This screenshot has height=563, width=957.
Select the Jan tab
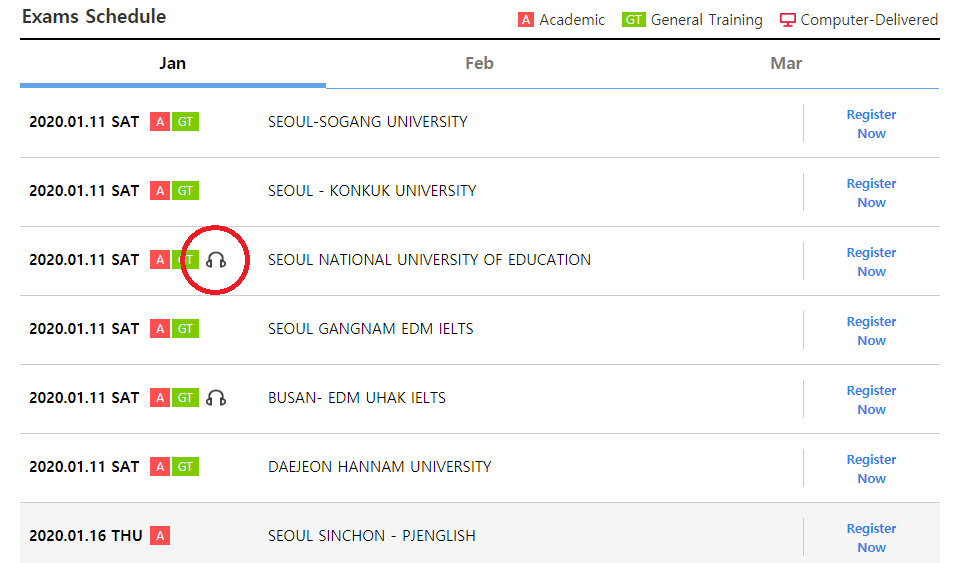coord(172,63)
